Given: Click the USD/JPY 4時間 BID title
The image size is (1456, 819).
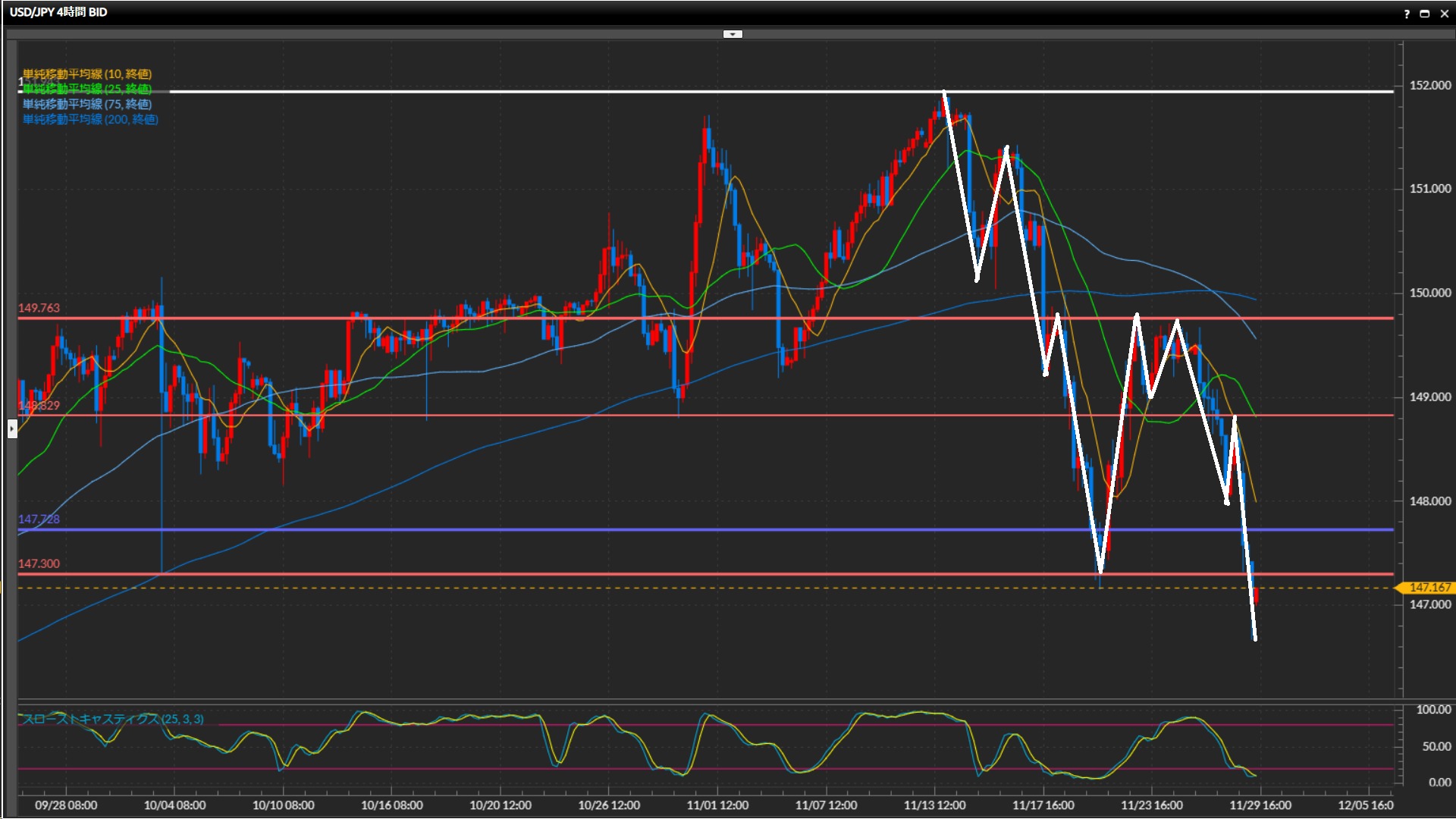Looking at the screenshot, I should pos(58,12).
